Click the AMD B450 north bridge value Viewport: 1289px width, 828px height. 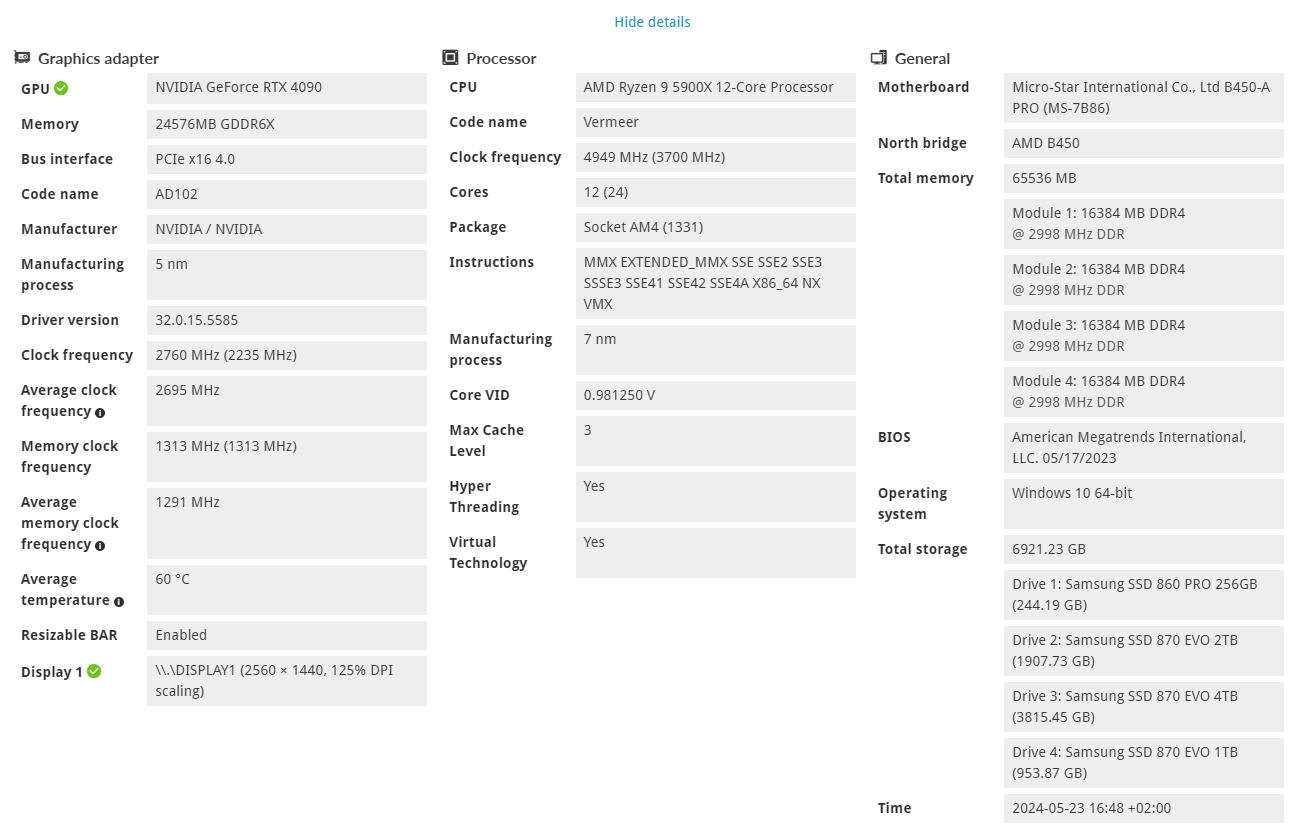coord(1144,143)
